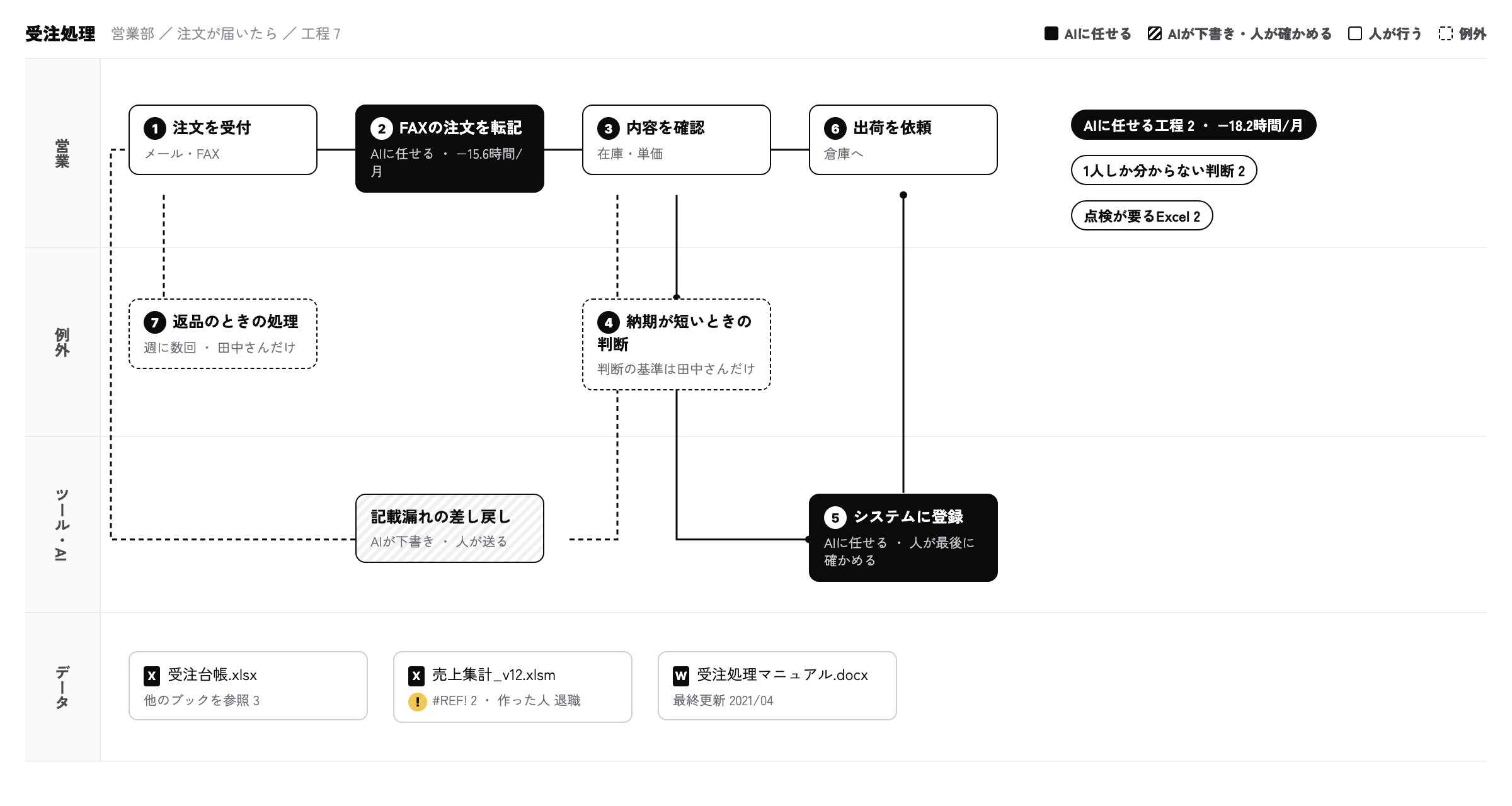
Task: Open the 注文を受付 step card
Action: pyautogui.click(x=223, y=140)
